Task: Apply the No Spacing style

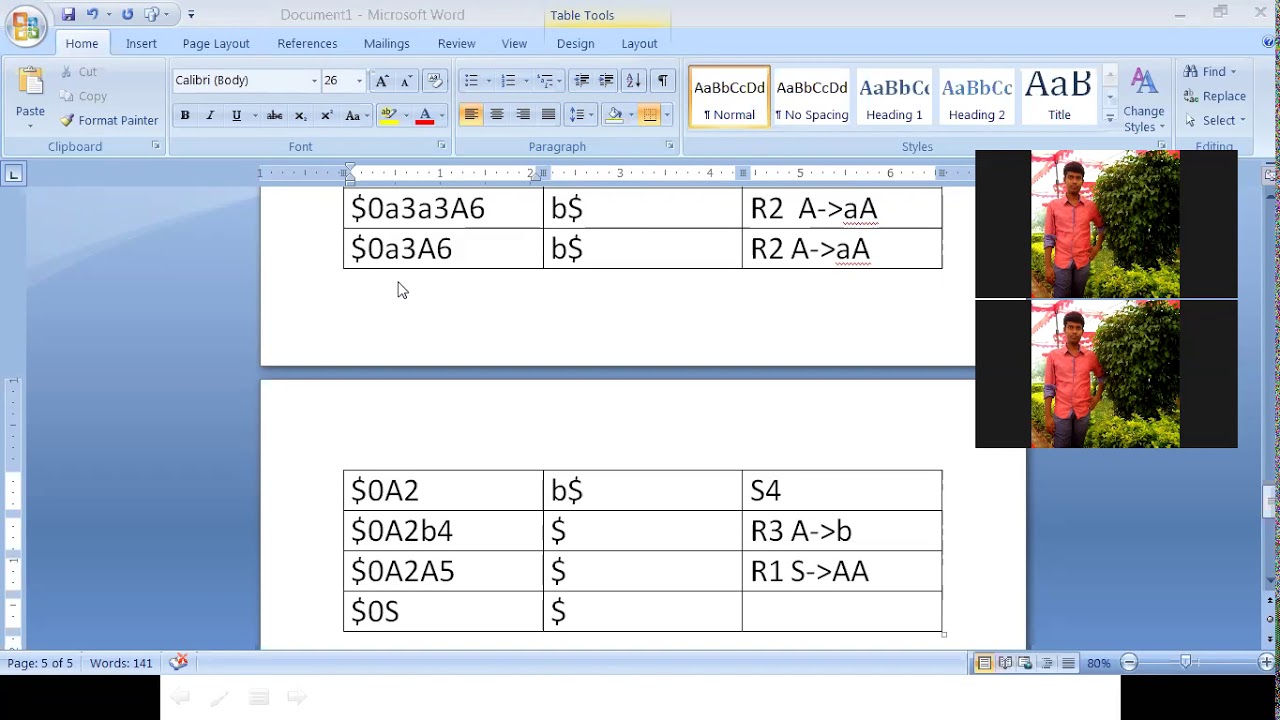Action: [x=812, y=97]
